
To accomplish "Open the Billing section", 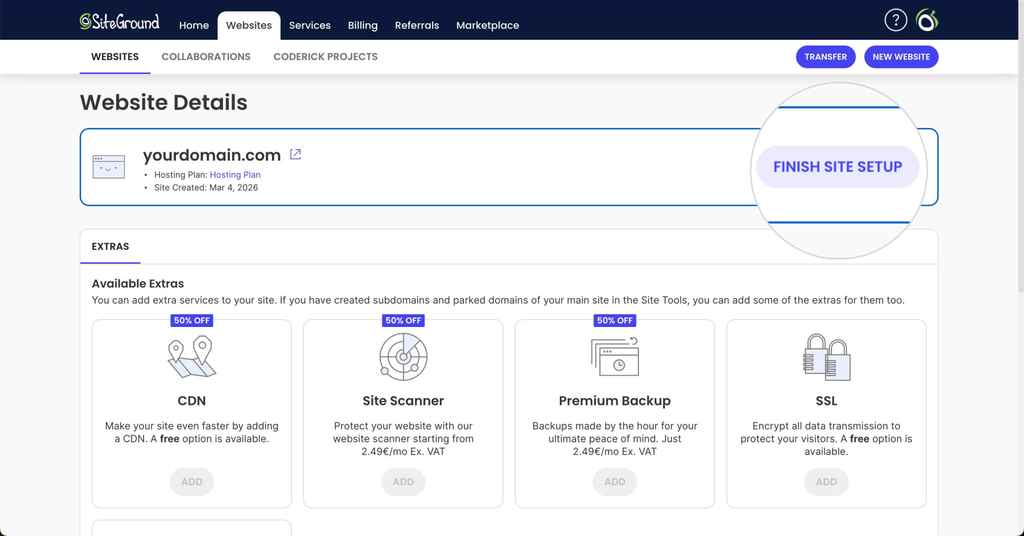I will pyautogui.click(x=362, y=25).
